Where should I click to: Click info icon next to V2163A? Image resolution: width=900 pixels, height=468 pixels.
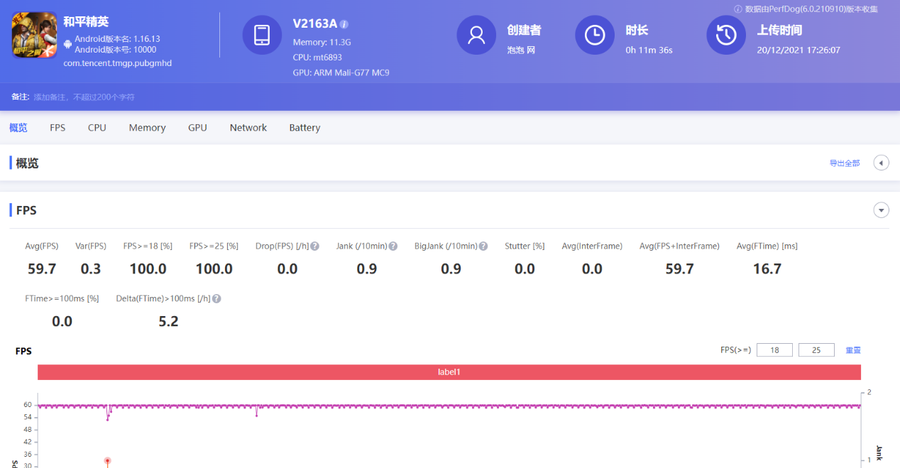coord(344,24)
